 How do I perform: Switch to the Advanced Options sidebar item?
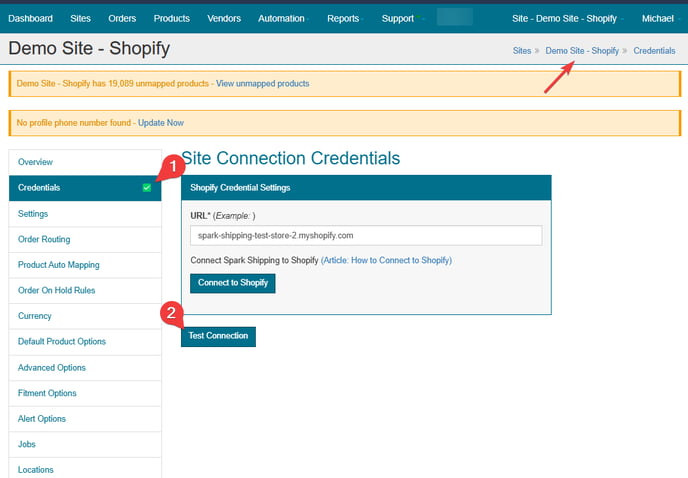coord(52,367)
